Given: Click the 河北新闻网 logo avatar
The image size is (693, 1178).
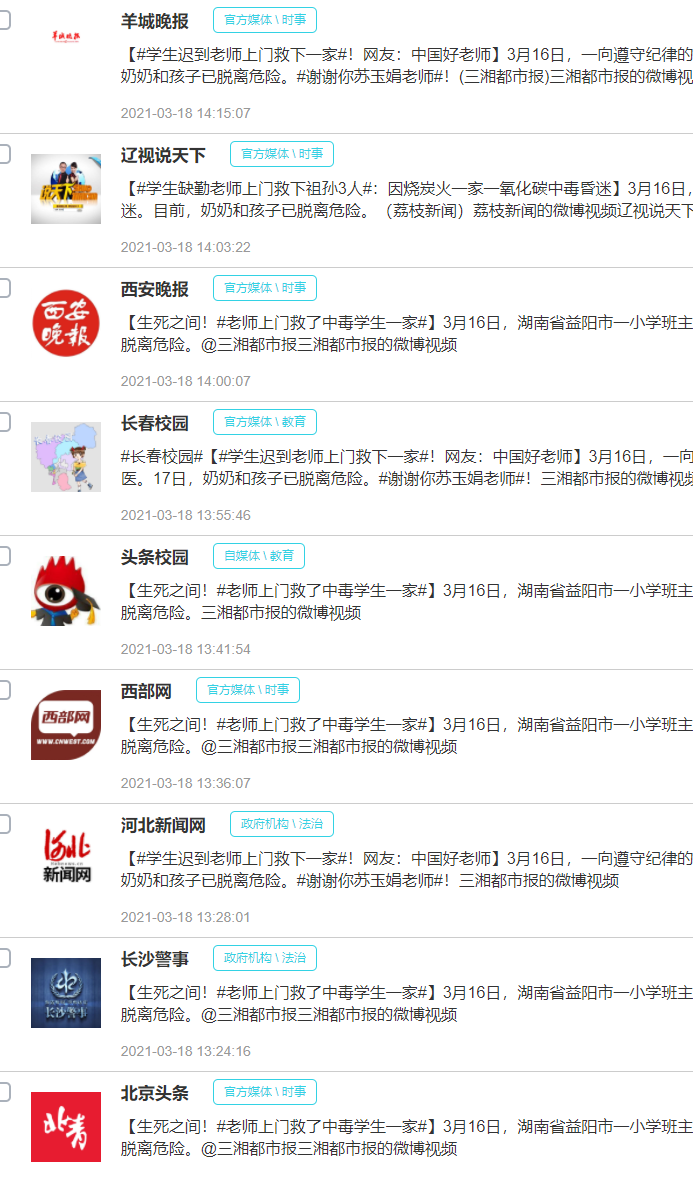Looking at the screenshot, I should [x=66, y=859].
